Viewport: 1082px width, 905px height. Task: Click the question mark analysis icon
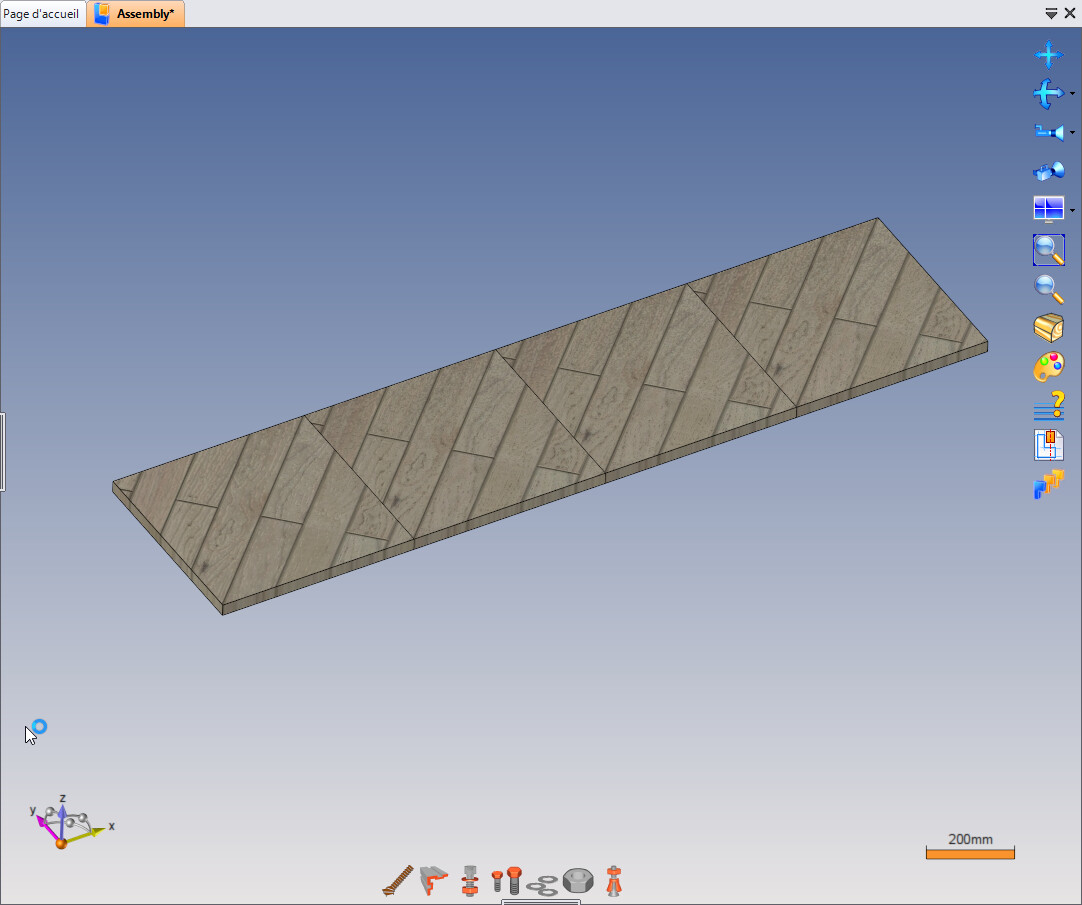pyautogui.click(x=1049, y=406)
